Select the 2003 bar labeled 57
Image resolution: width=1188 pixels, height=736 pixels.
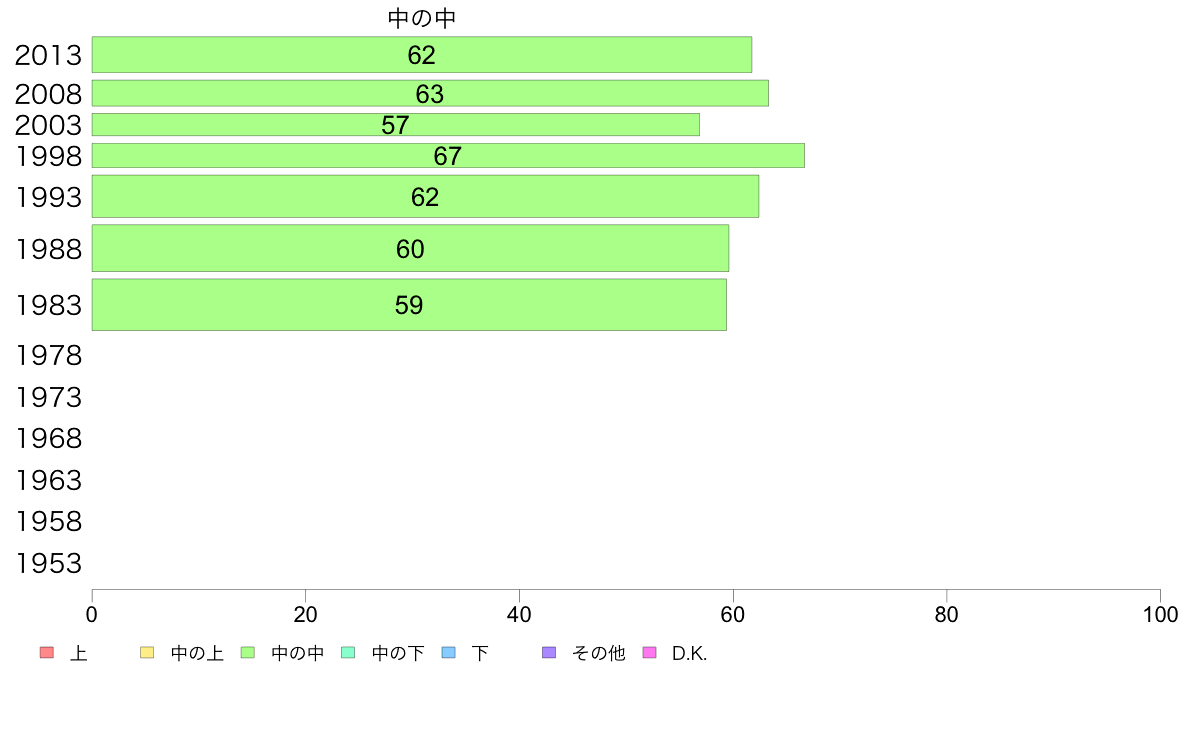pyautogui.click(x=395, y=125)
